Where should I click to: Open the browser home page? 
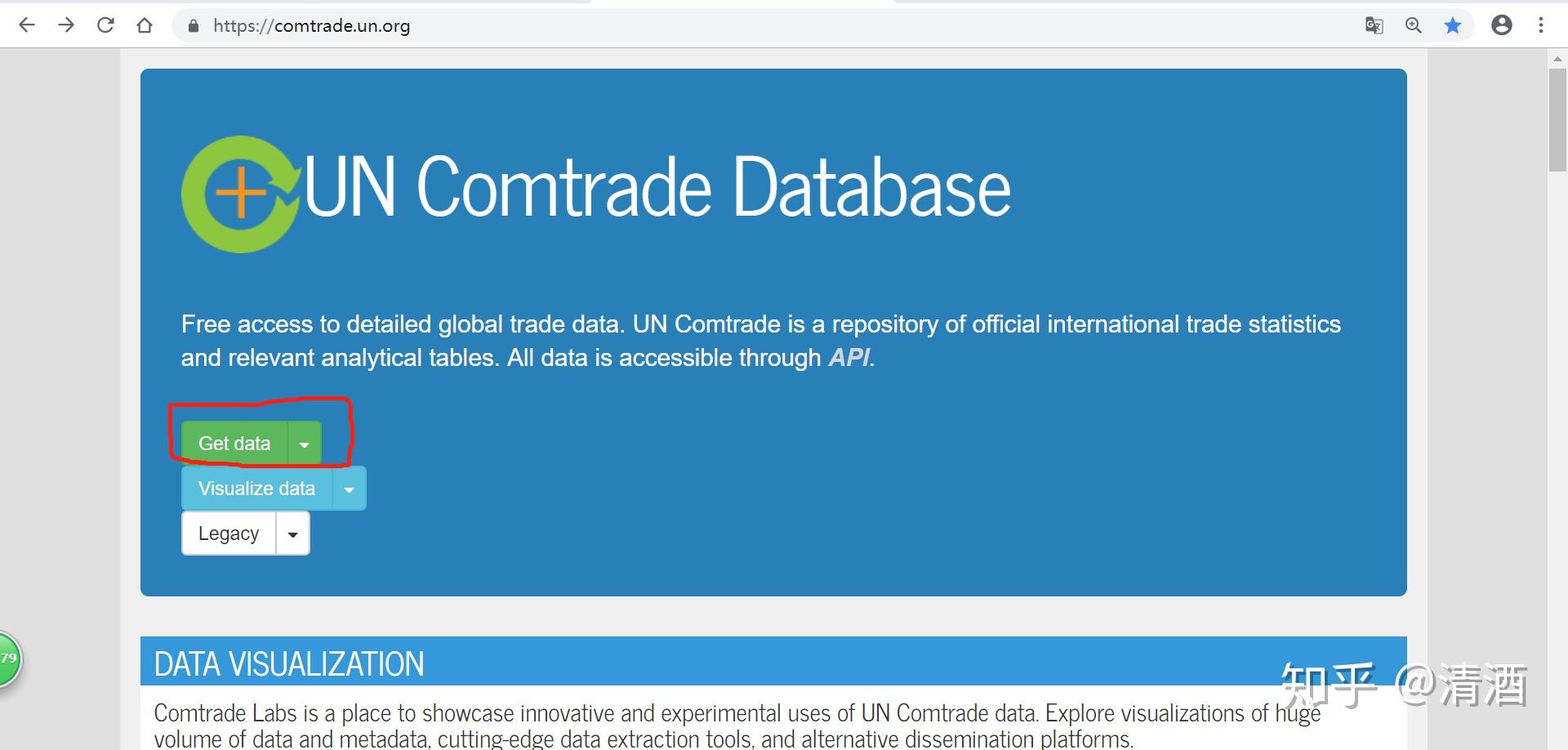click(145, 25)
